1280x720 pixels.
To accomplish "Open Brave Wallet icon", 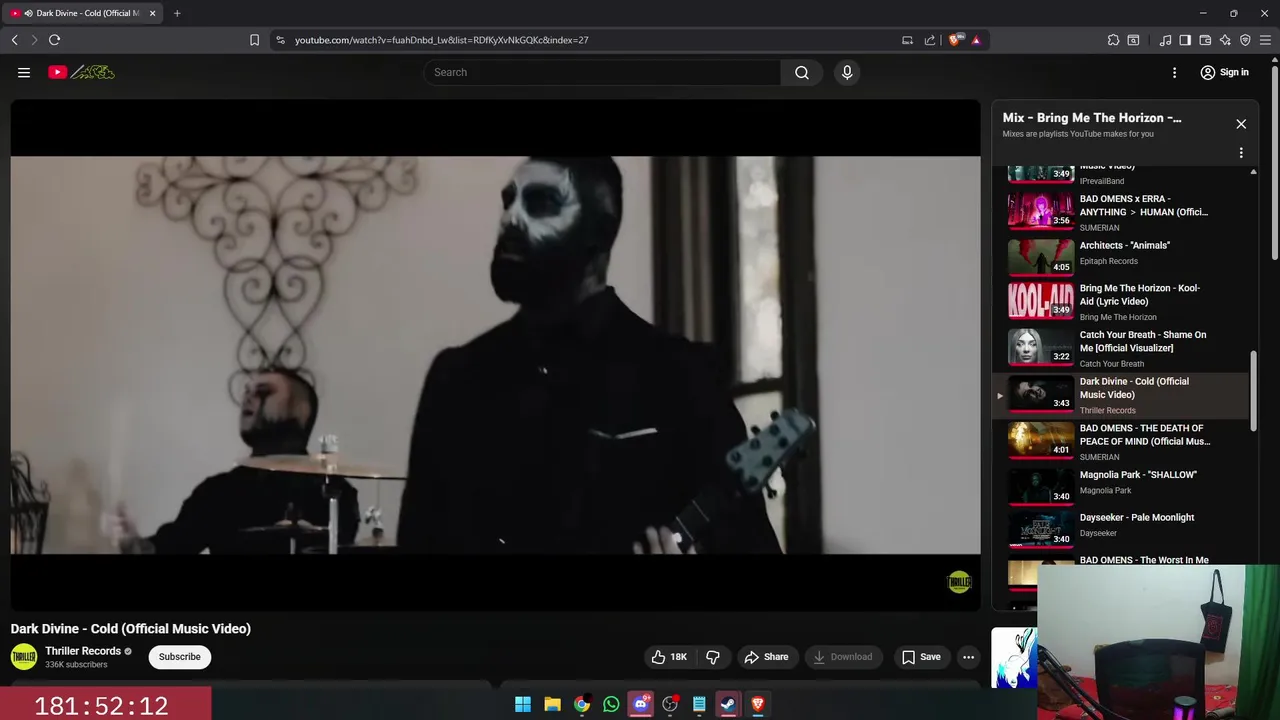I will click(x=1205, y=40).
